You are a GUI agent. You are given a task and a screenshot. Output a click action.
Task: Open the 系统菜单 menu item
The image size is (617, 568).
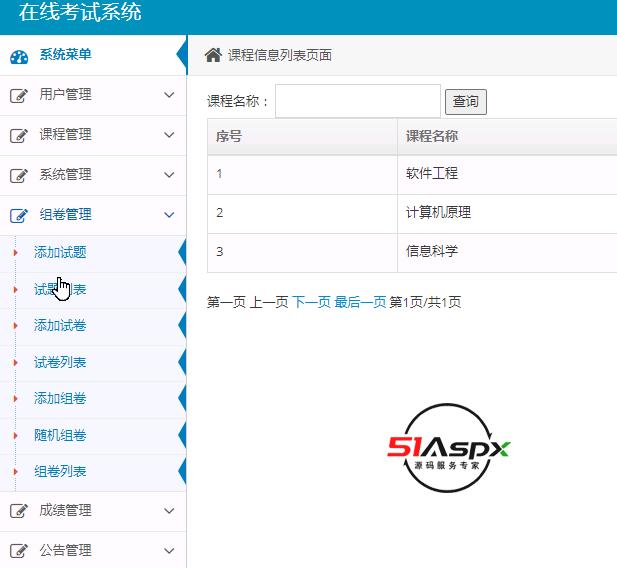[65, 54]
